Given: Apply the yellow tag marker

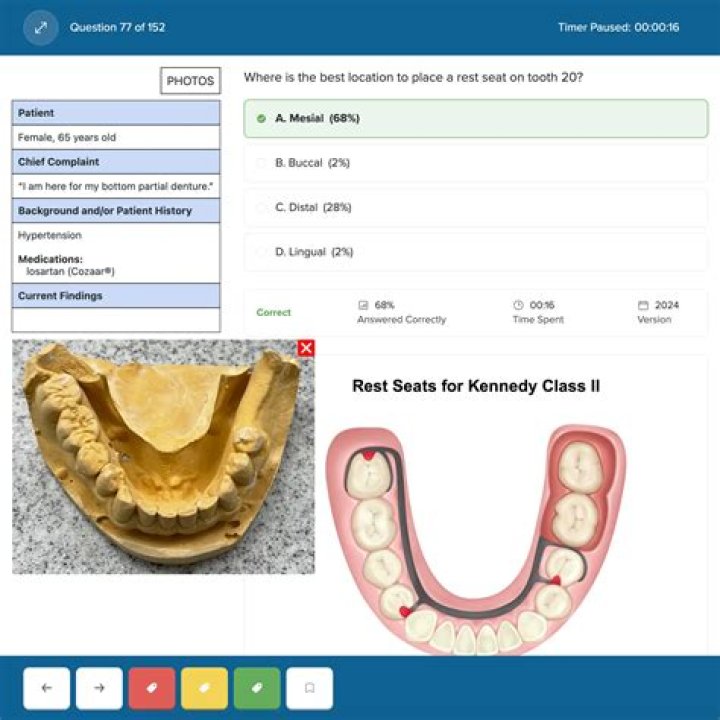Looking at the screenshot, I should pyautogui.click(x=204, y=688).
